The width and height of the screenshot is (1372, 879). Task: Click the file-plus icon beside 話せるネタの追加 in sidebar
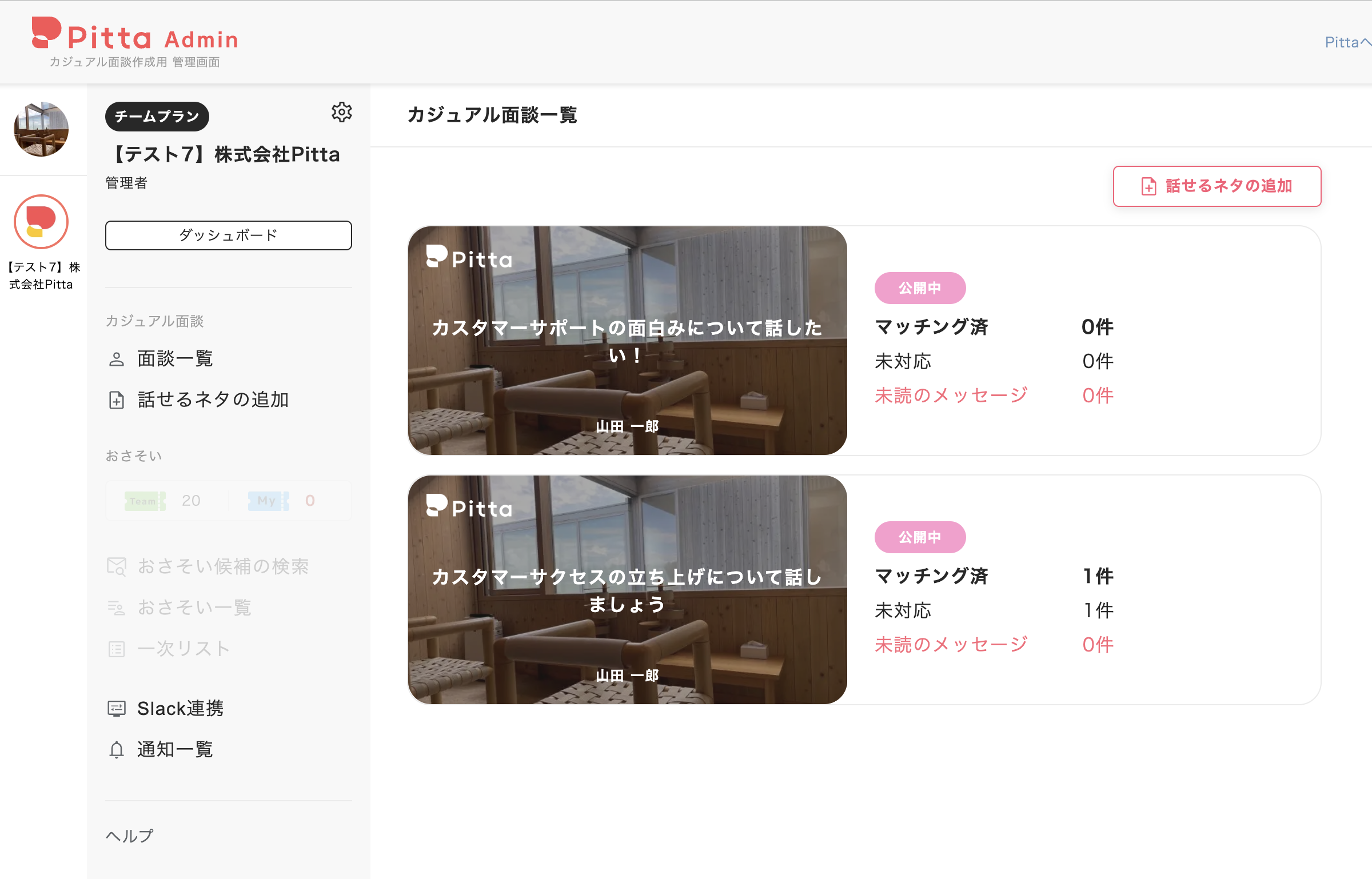(117, 401)
